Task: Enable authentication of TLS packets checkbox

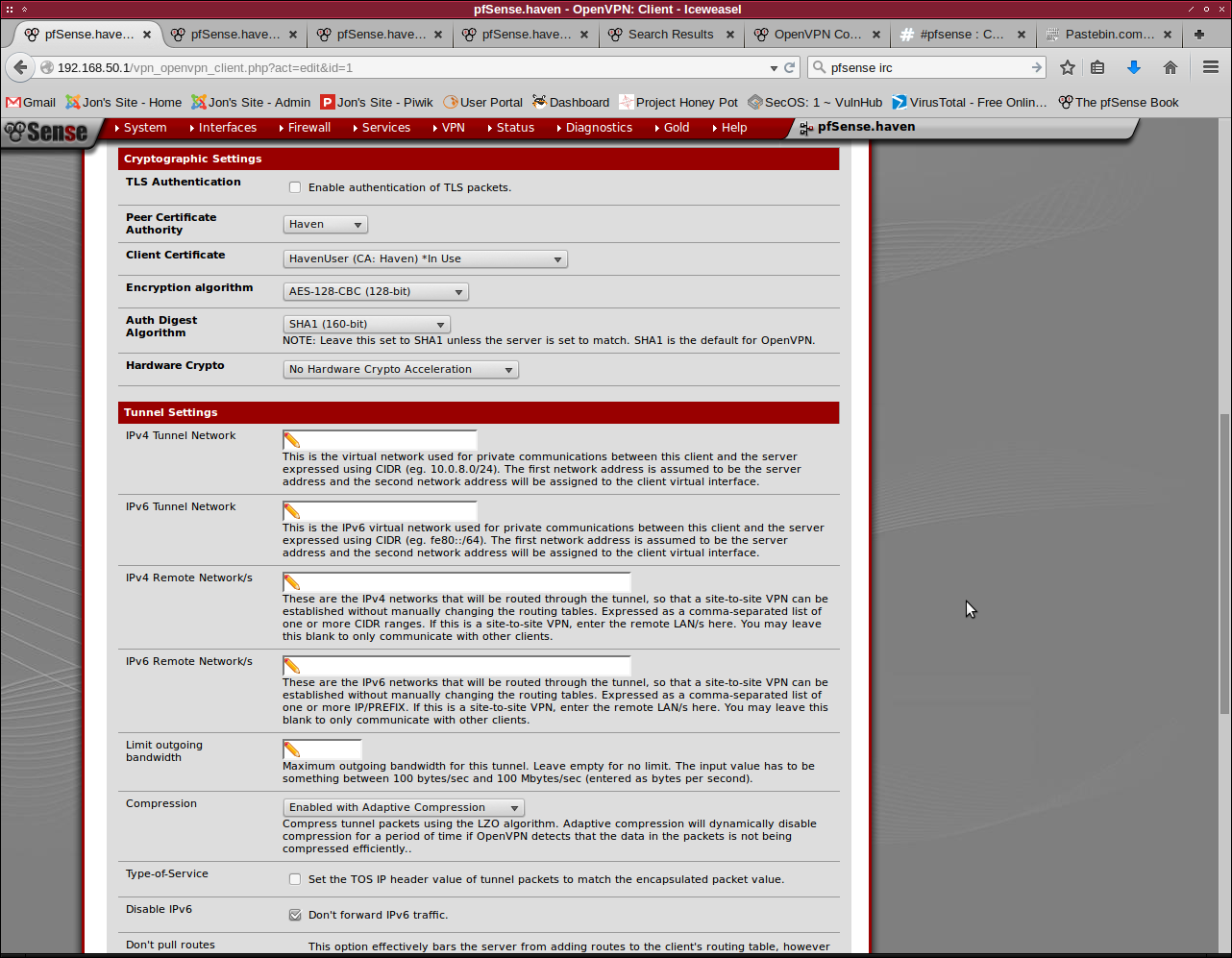Action: coord(295,187)
